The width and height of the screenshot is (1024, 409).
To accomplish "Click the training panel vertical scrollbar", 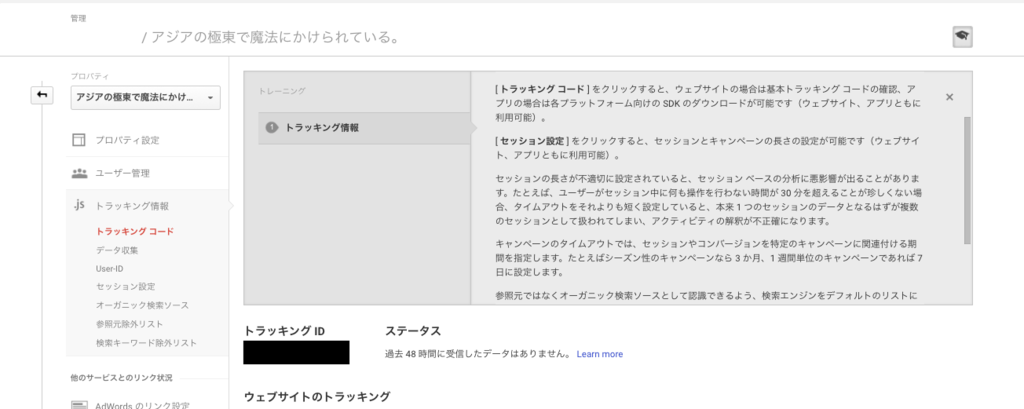I will pyautogui.click(x=967, y=180).
